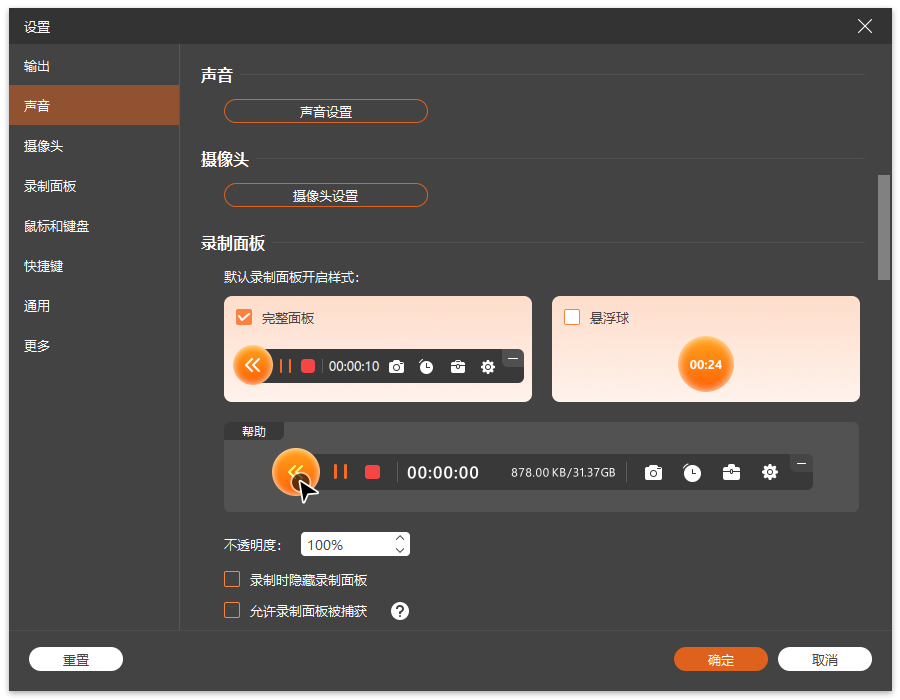900x700 pixels.
Task: Tick the 录制时隐藏录制面板 checkbox
Action: 232,579
